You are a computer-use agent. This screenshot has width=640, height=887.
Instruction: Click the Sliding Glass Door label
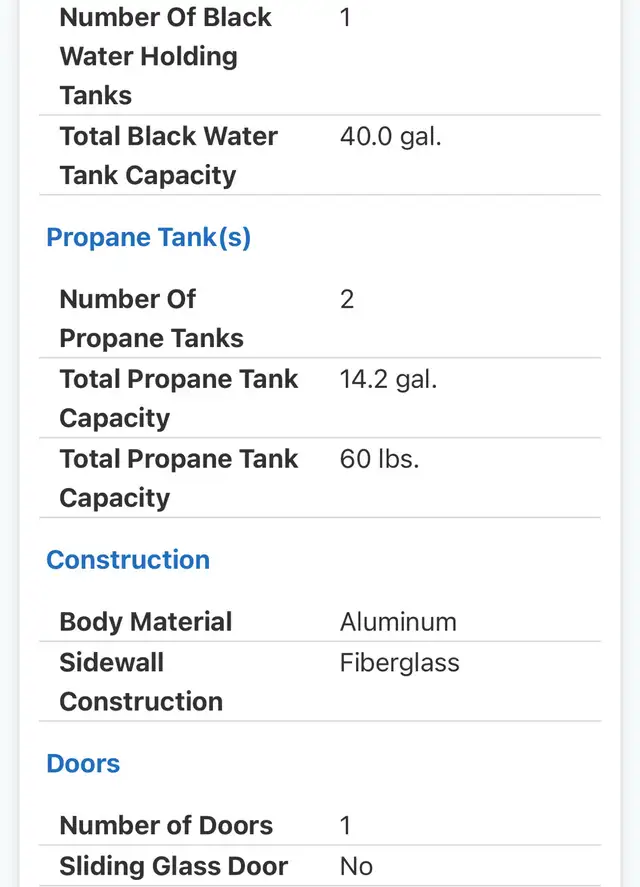(173, 866)
